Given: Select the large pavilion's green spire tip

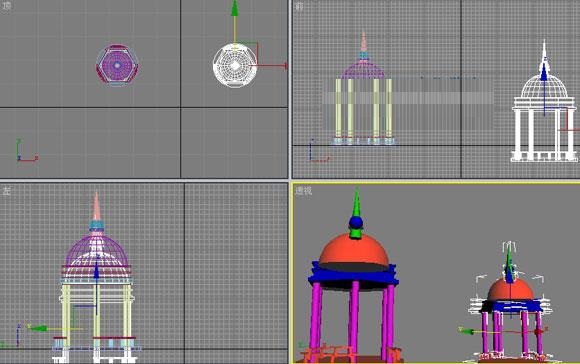Looking at the screenshot, I should pos(357,202).
